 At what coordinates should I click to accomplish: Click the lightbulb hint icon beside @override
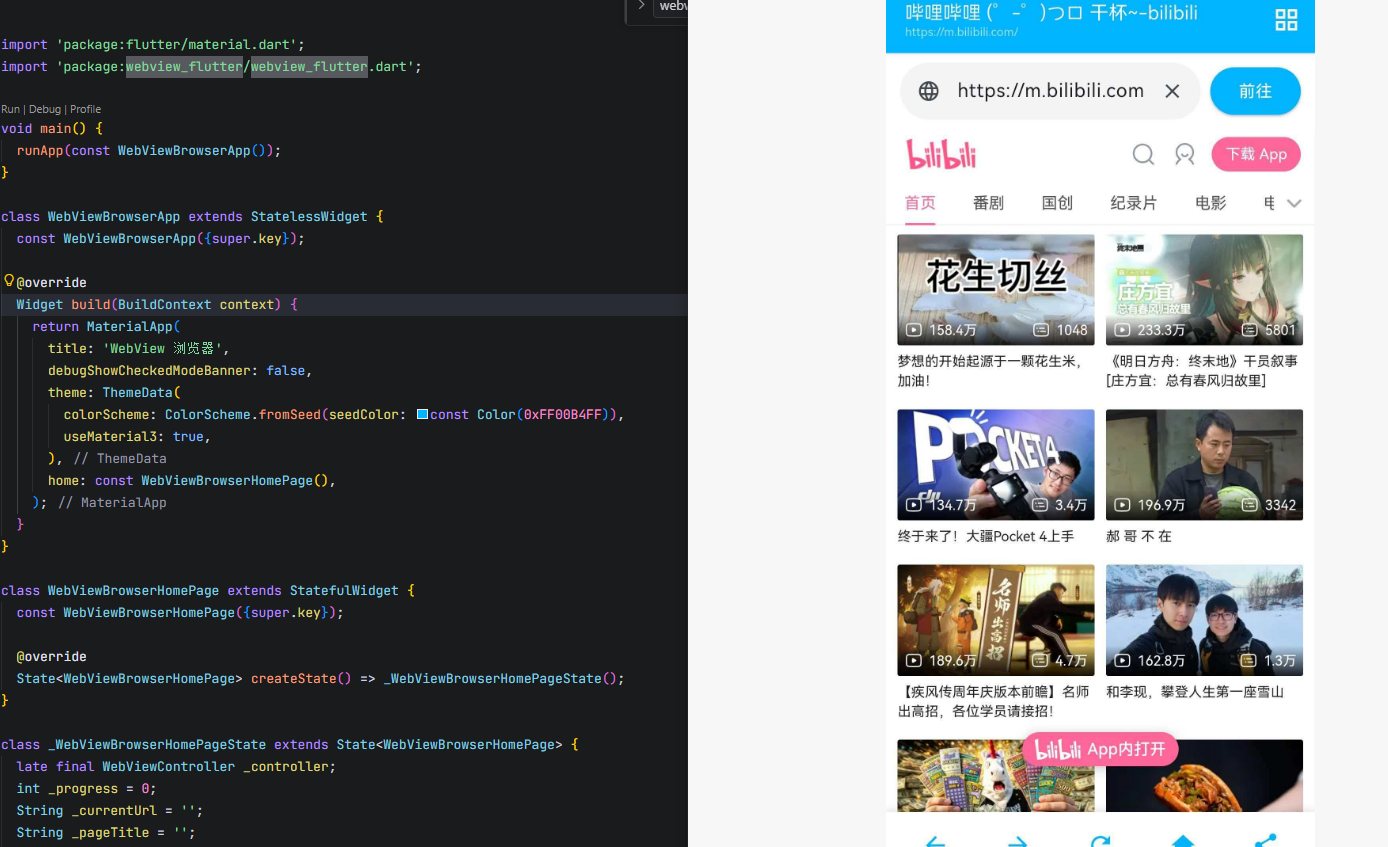(x=9, y=281)
